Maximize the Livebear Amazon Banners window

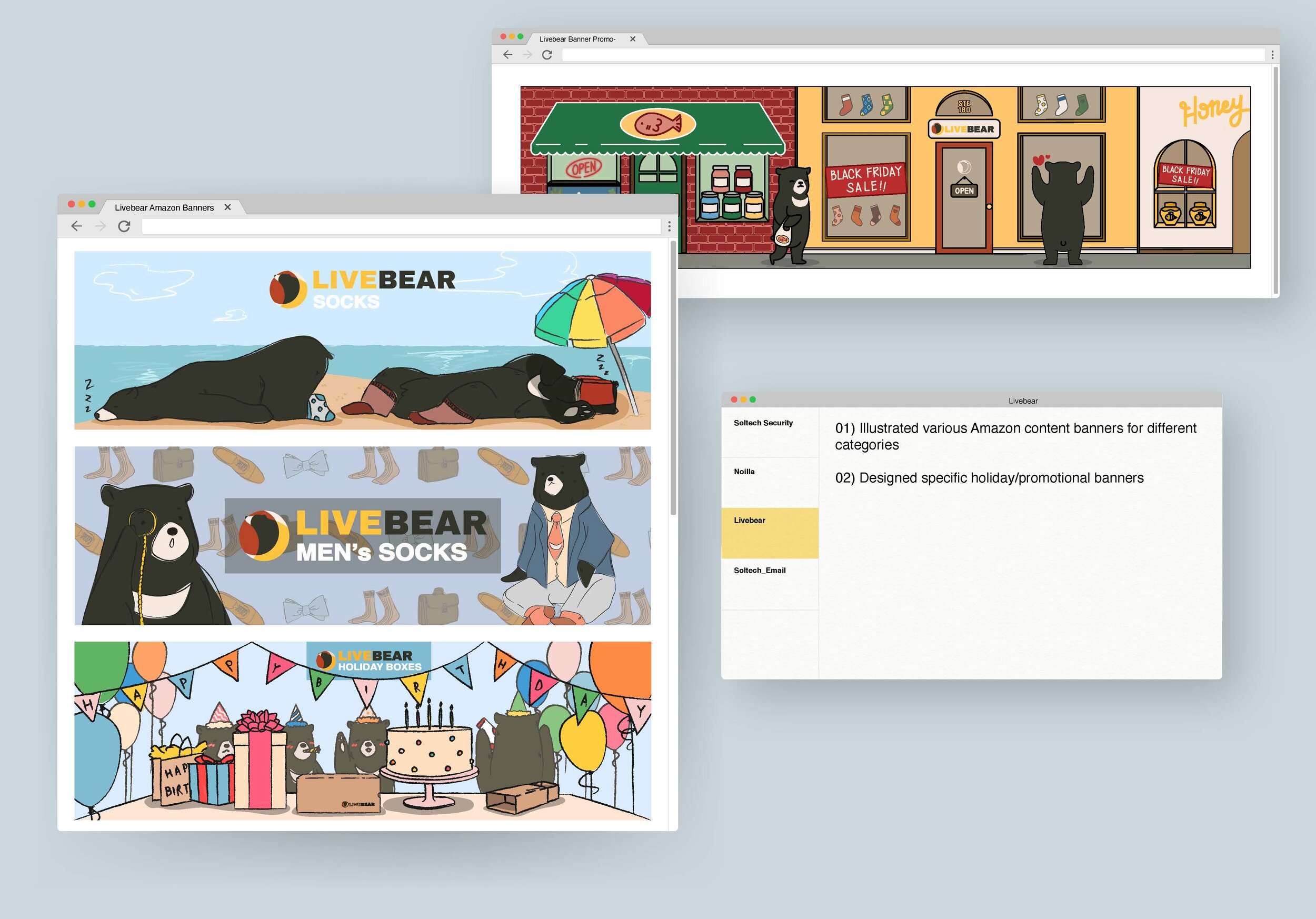(92, 204)
